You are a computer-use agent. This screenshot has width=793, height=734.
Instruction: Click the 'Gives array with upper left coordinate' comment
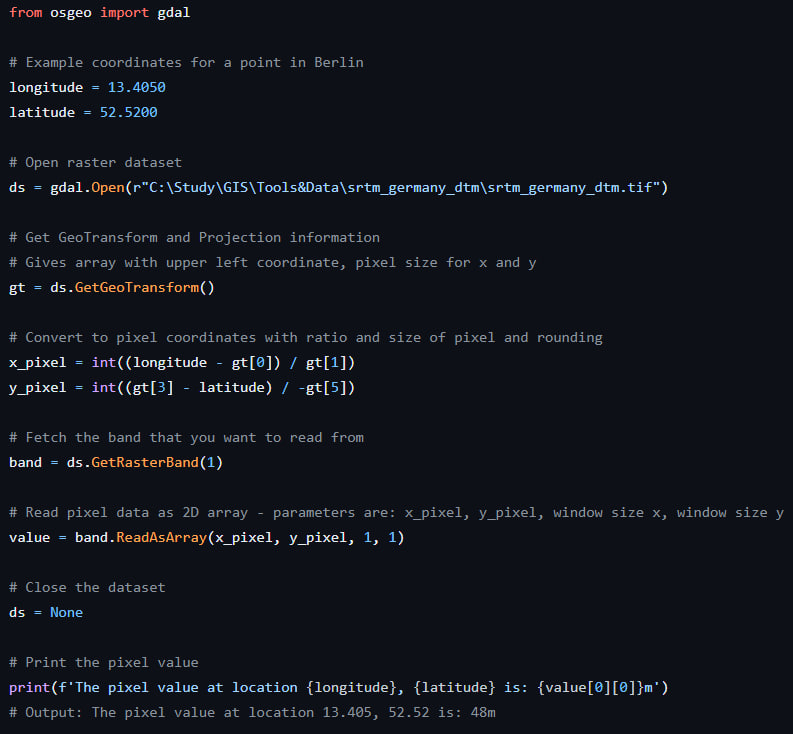(273, 263)
